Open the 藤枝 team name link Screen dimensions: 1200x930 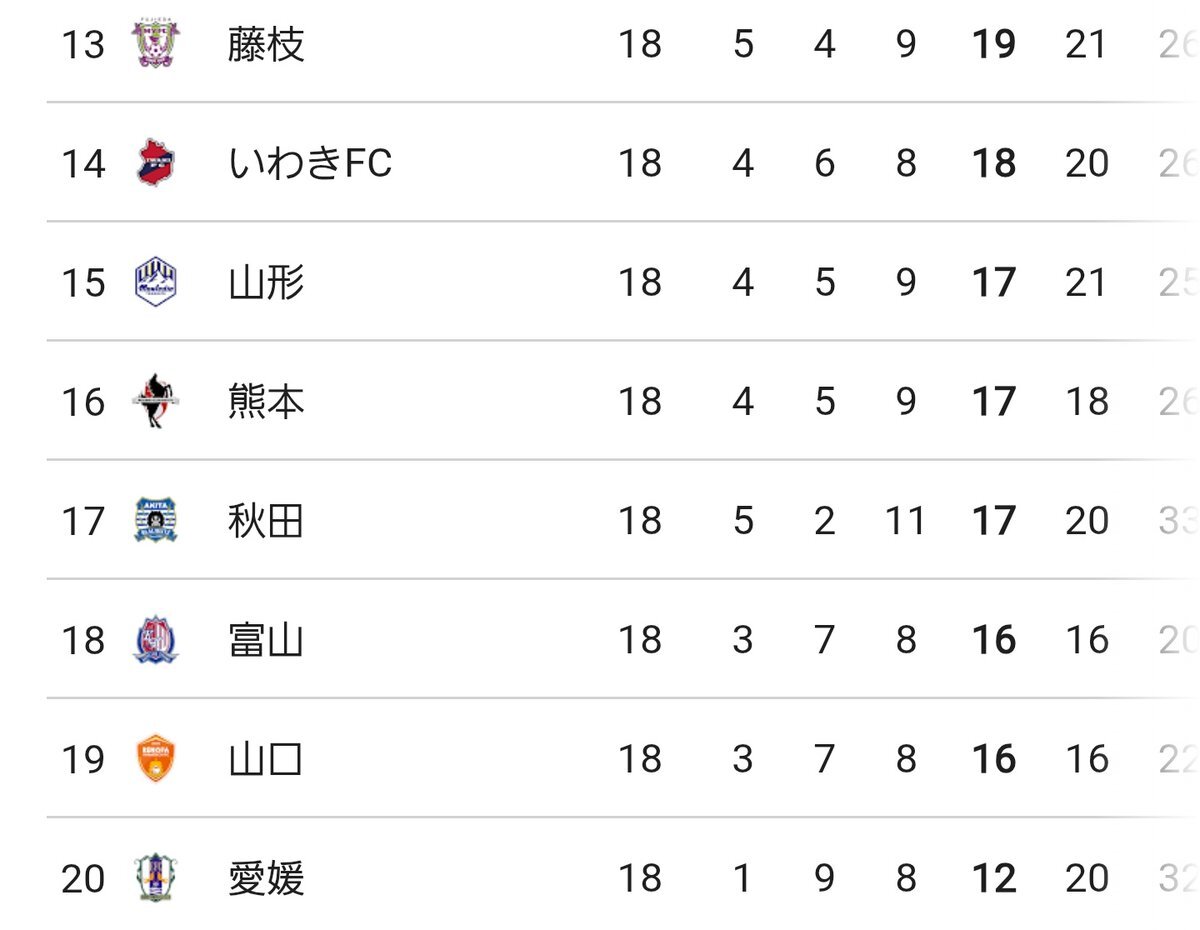[265, 45]
